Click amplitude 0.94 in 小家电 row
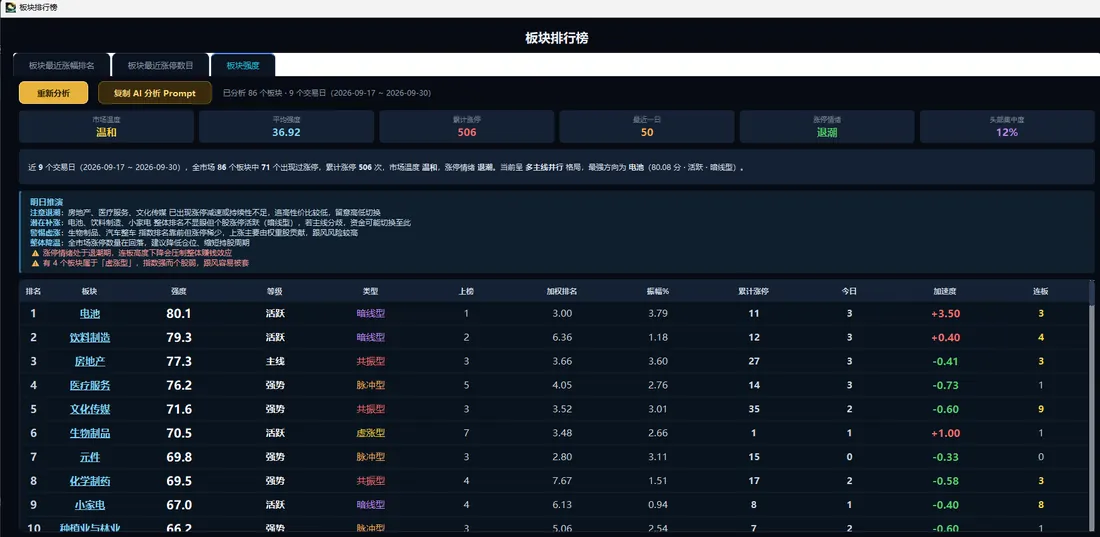Viewport: 1100px width, 537px height. 658,505
